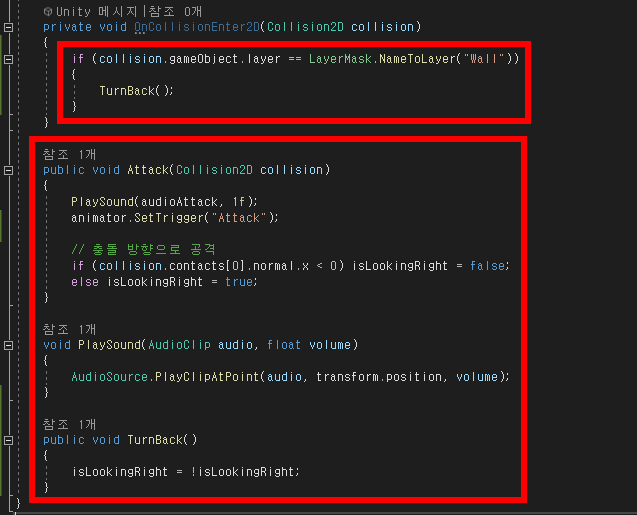Click 'gameObject.layer' in the if condition
The height and width of the screenshot is (515, 637).
(225, 59)
